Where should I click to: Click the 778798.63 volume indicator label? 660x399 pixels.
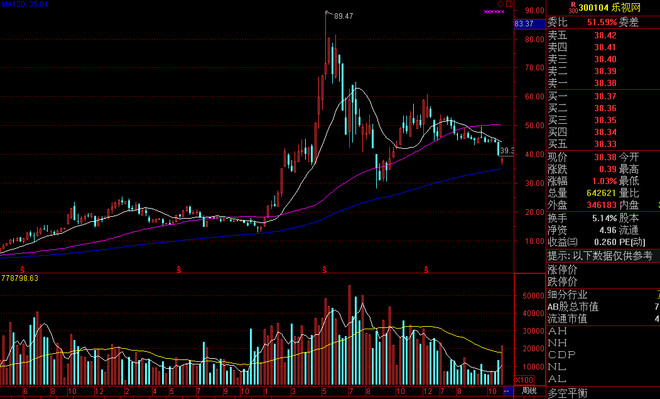click(20, 278)
